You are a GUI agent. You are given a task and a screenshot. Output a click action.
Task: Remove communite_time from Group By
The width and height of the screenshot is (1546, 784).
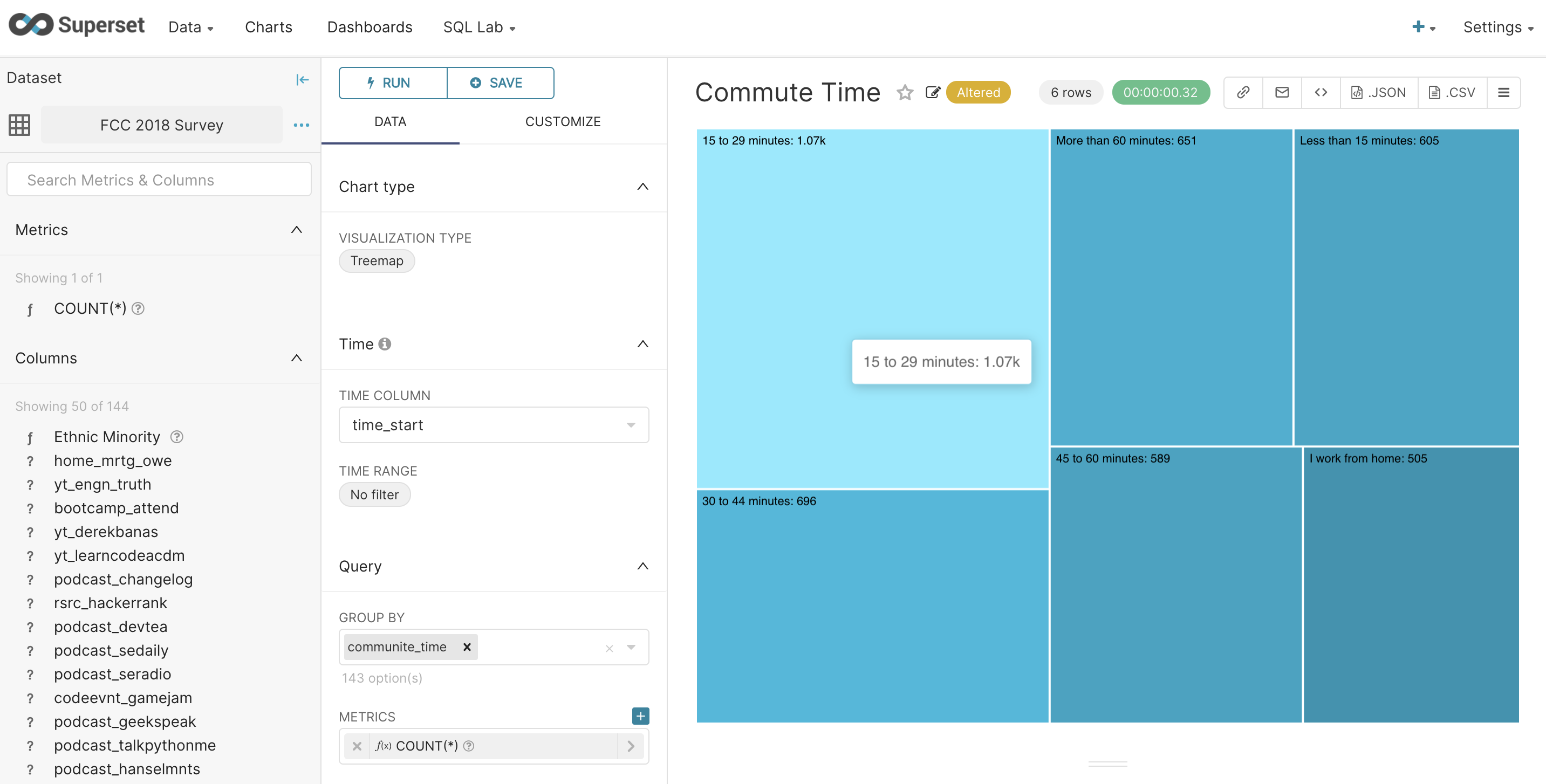pos(467,647)
